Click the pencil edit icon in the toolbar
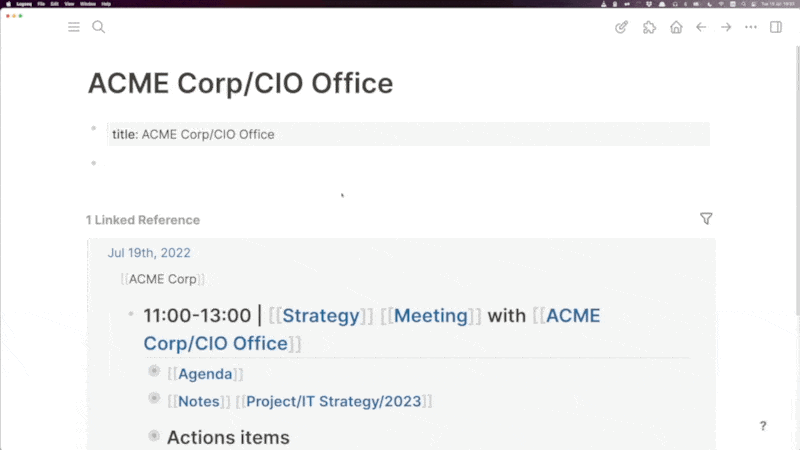The height and width of the screenshot is (450, 800). coord(621,27)
